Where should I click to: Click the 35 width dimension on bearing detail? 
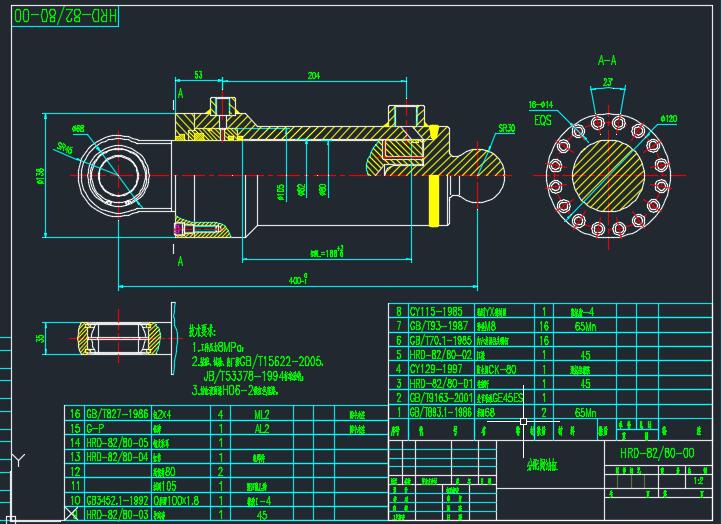pyautogui.click(x=40, y=338)
